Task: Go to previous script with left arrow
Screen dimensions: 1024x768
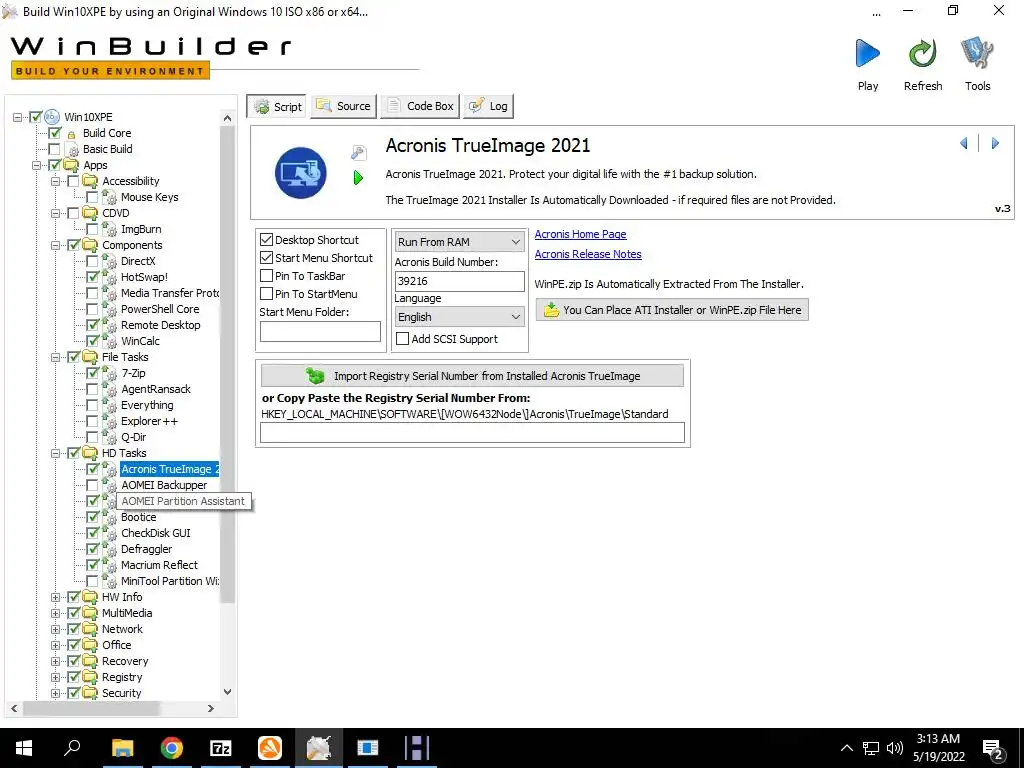Action: point(964,143)
